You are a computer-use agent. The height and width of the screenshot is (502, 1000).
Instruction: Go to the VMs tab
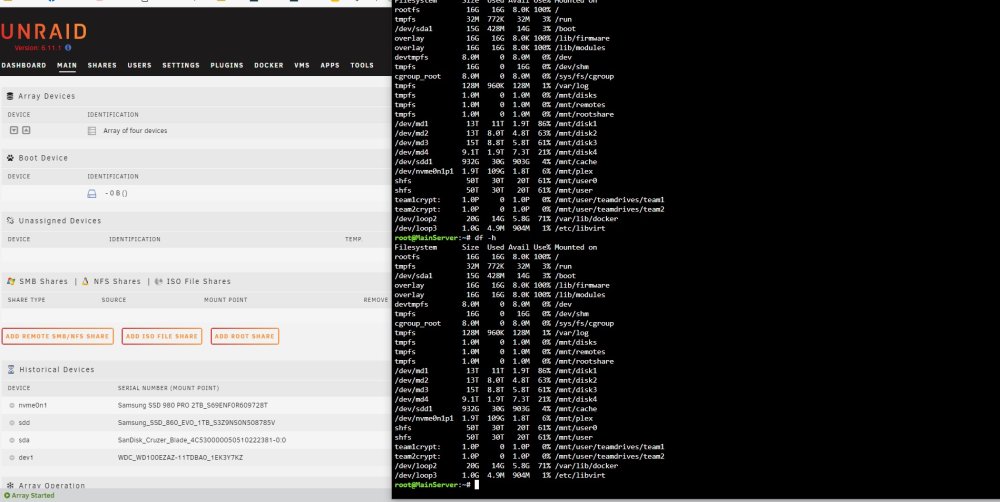pos(302,66)
